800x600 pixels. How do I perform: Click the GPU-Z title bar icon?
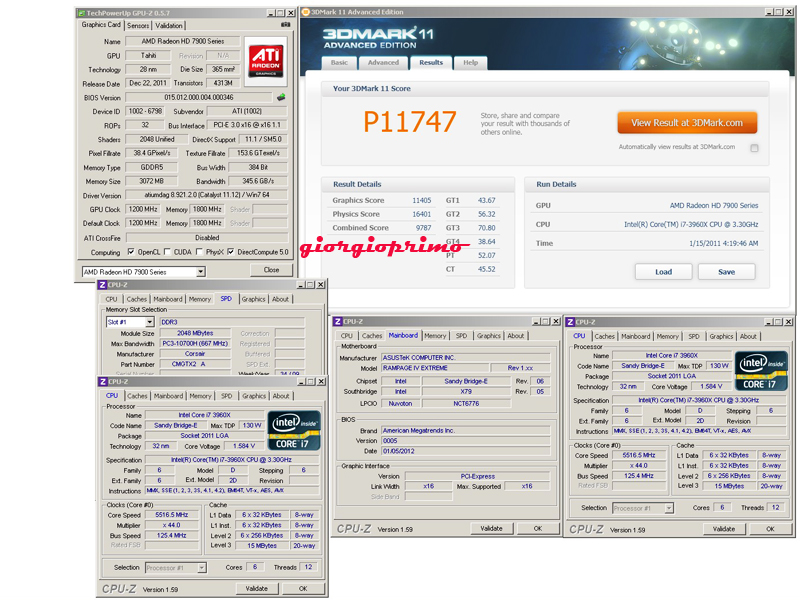click(x=81, y=13)
